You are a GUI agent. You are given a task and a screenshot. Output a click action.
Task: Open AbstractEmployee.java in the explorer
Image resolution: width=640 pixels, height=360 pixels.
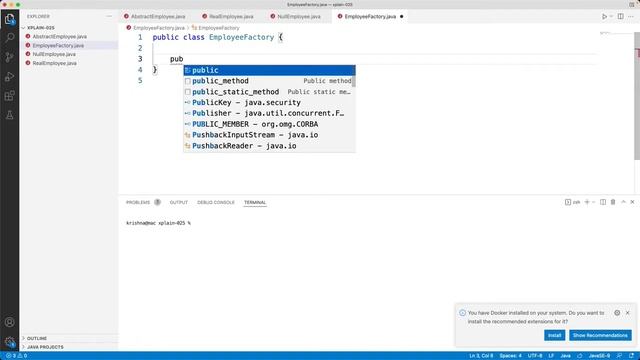(x=60, y=36)
